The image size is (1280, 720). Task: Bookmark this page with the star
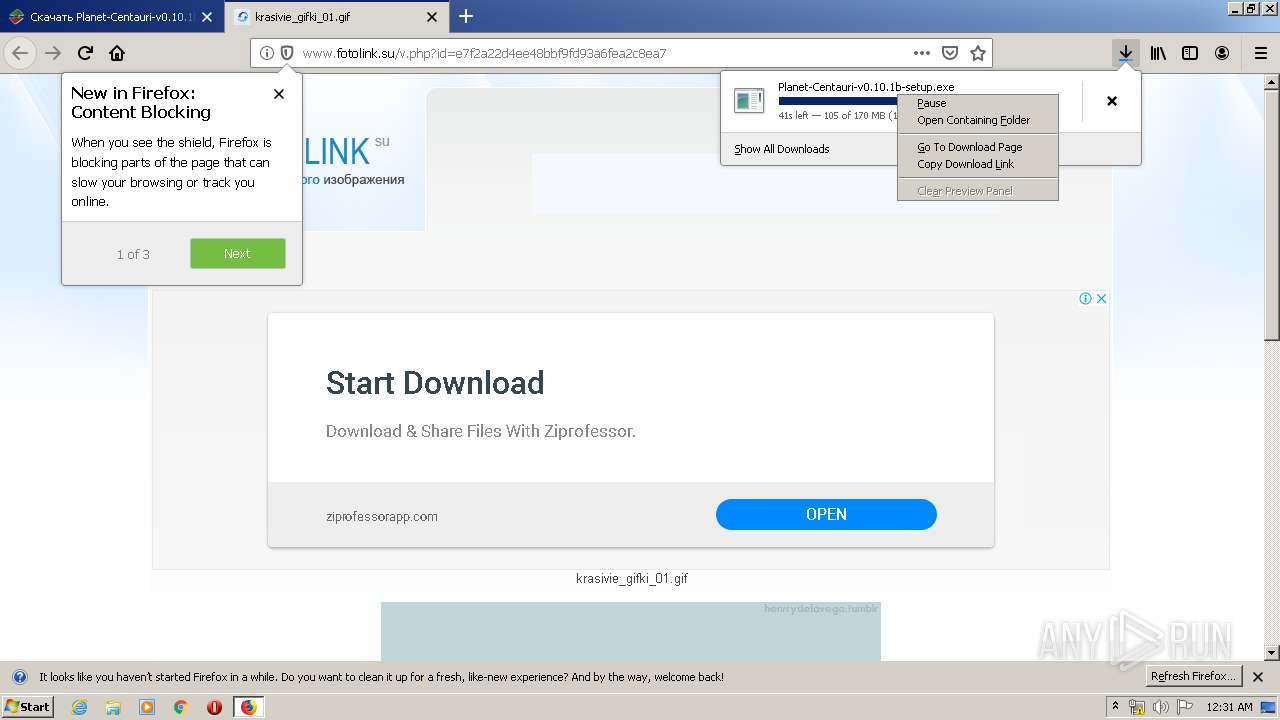[978, 53]
